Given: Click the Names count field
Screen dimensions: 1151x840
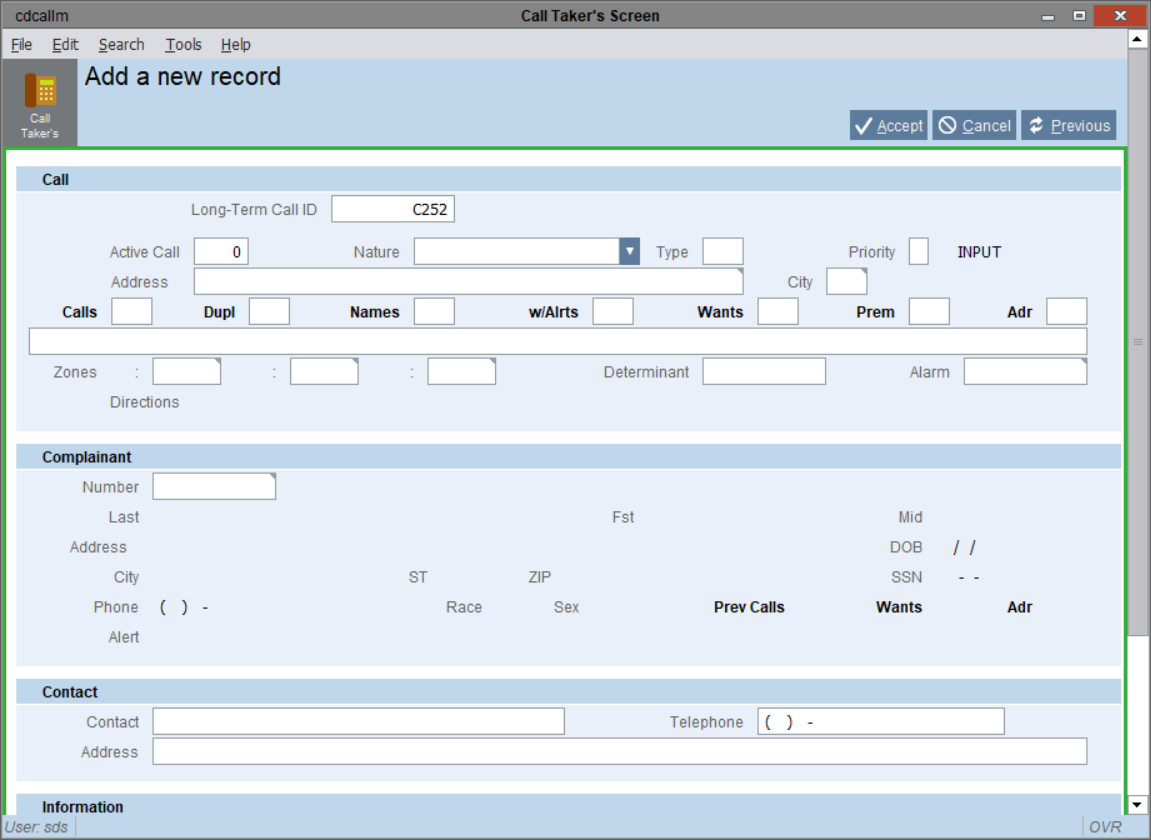Looking at the screenshot, I should click(434, 312).
